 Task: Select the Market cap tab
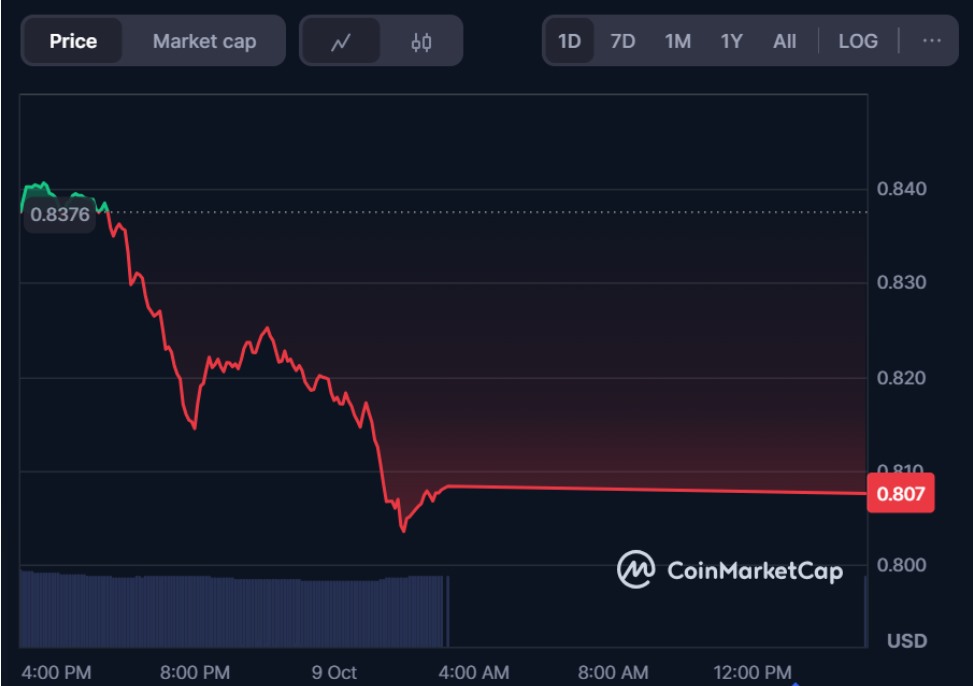point(204,41)
